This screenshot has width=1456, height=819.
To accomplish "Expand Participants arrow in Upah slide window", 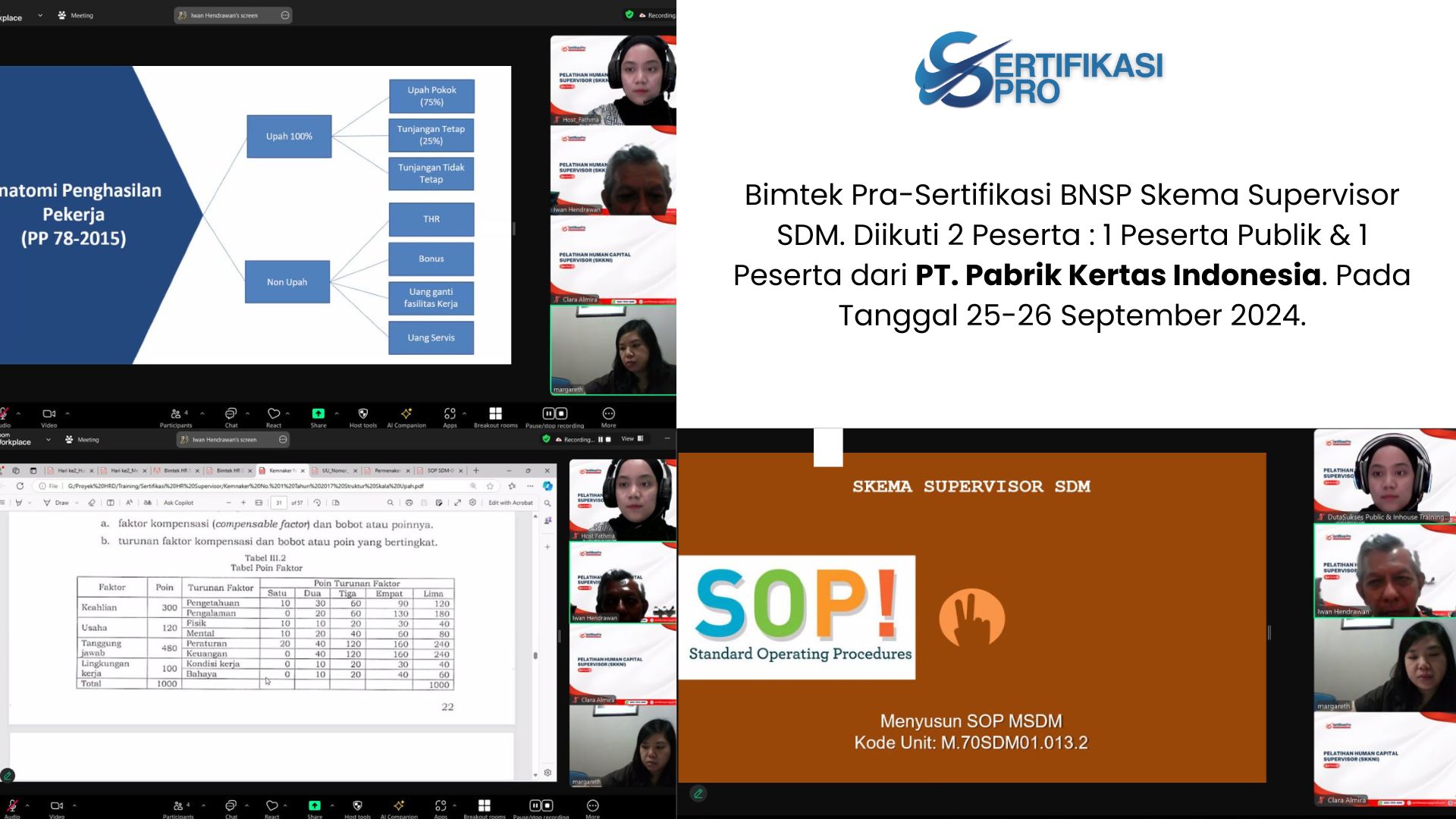I will 202,413.
